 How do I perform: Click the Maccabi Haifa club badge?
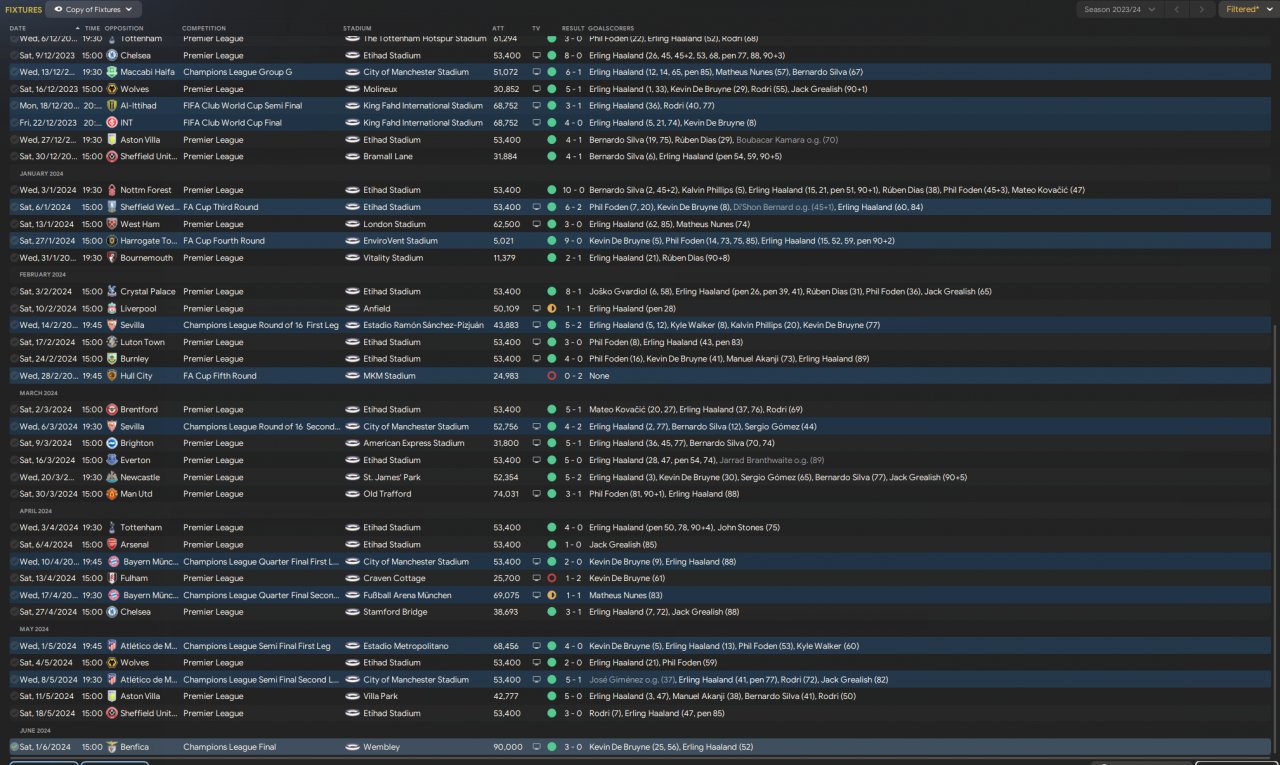point(112,72)
